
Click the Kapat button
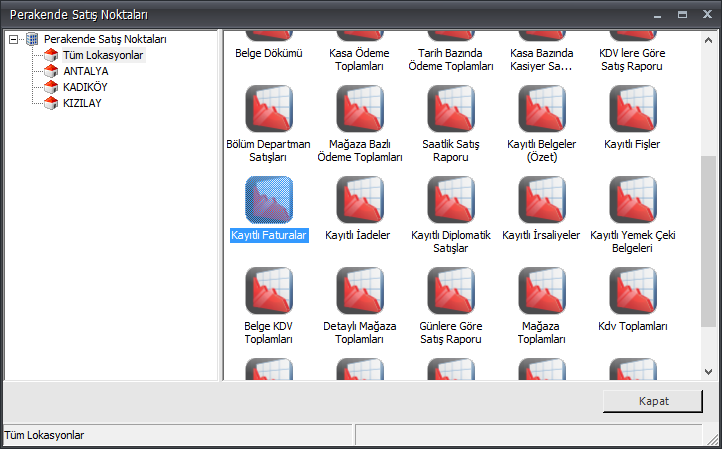653,401
